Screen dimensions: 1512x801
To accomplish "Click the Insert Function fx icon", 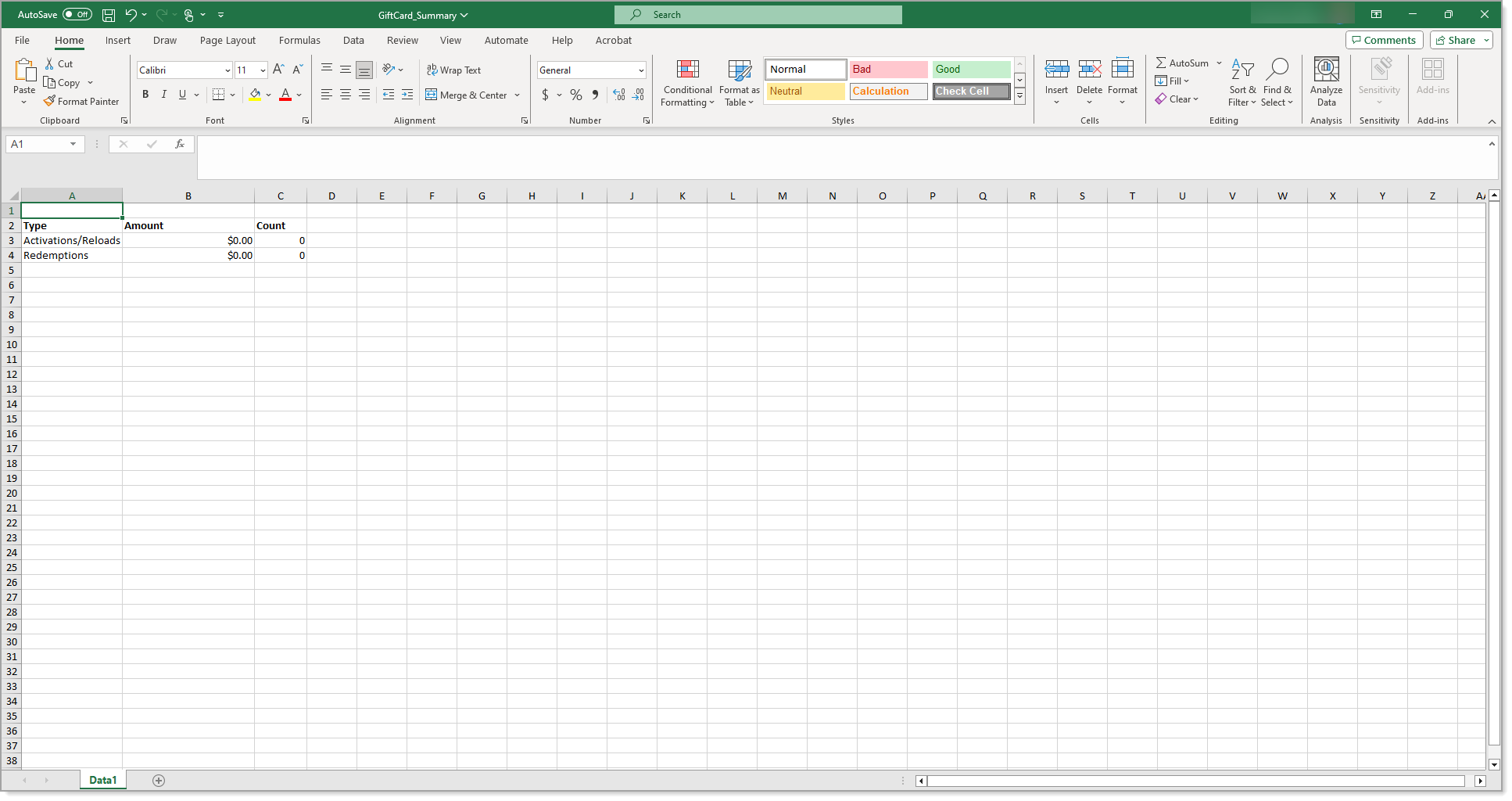I will point(180,144).
